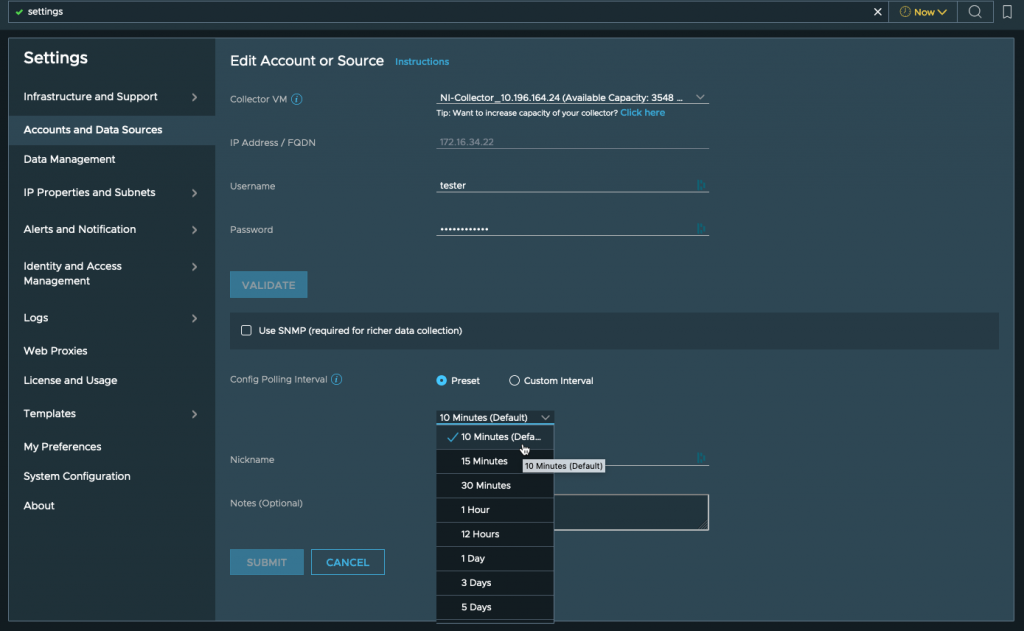Open the Now time range dropdown
The width and height of the screenshot is (1024, 631).
tap(922, 12)
